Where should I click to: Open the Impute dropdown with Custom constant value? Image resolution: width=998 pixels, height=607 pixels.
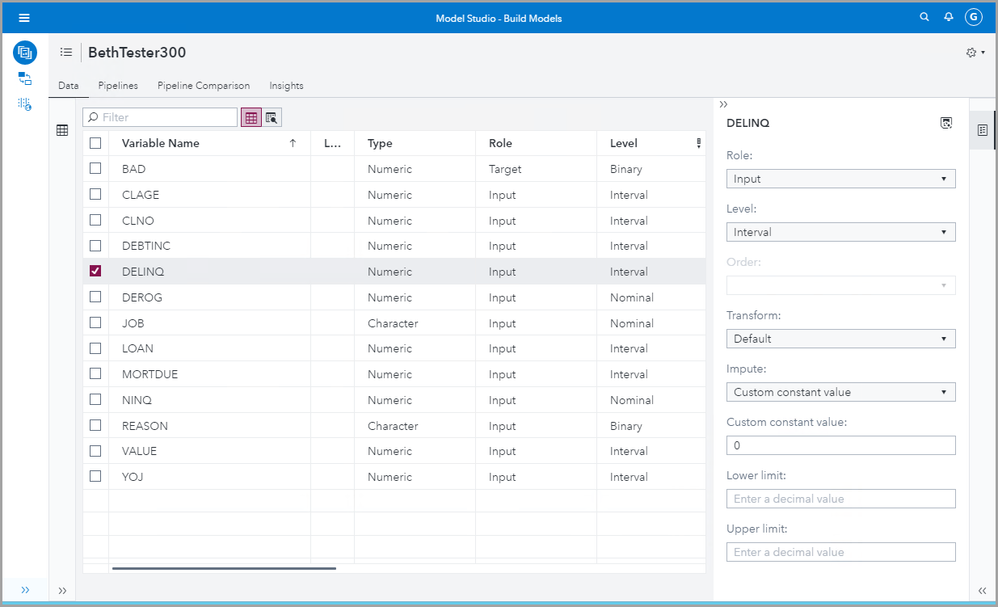[840, 392]
